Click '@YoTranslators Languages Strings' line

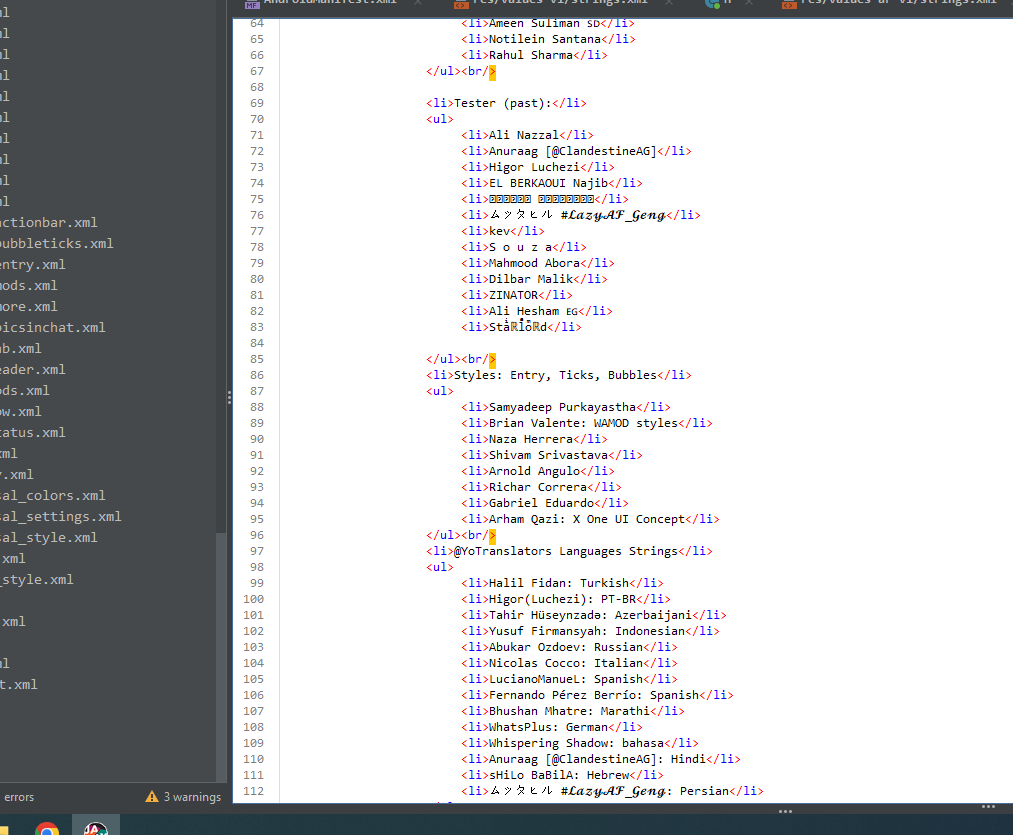[569, 551]
